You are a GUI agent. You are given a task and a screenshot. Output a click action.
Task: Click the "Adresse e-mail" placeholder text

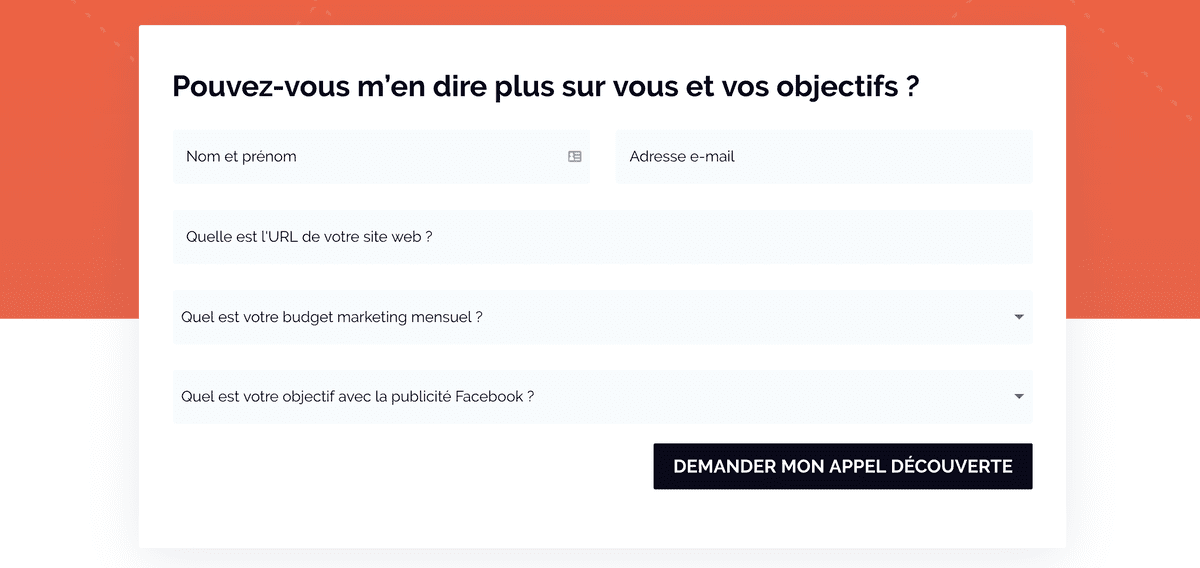(682, 157)
